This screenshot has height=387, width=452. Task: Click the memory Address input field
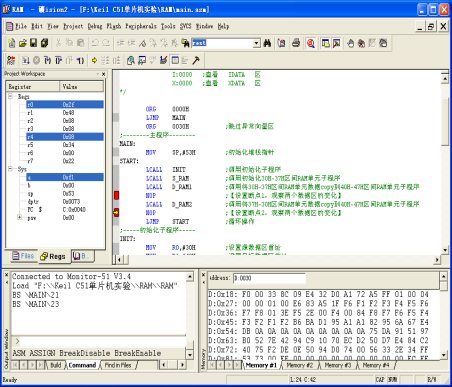pyautogui.click(x=269, y=278)
